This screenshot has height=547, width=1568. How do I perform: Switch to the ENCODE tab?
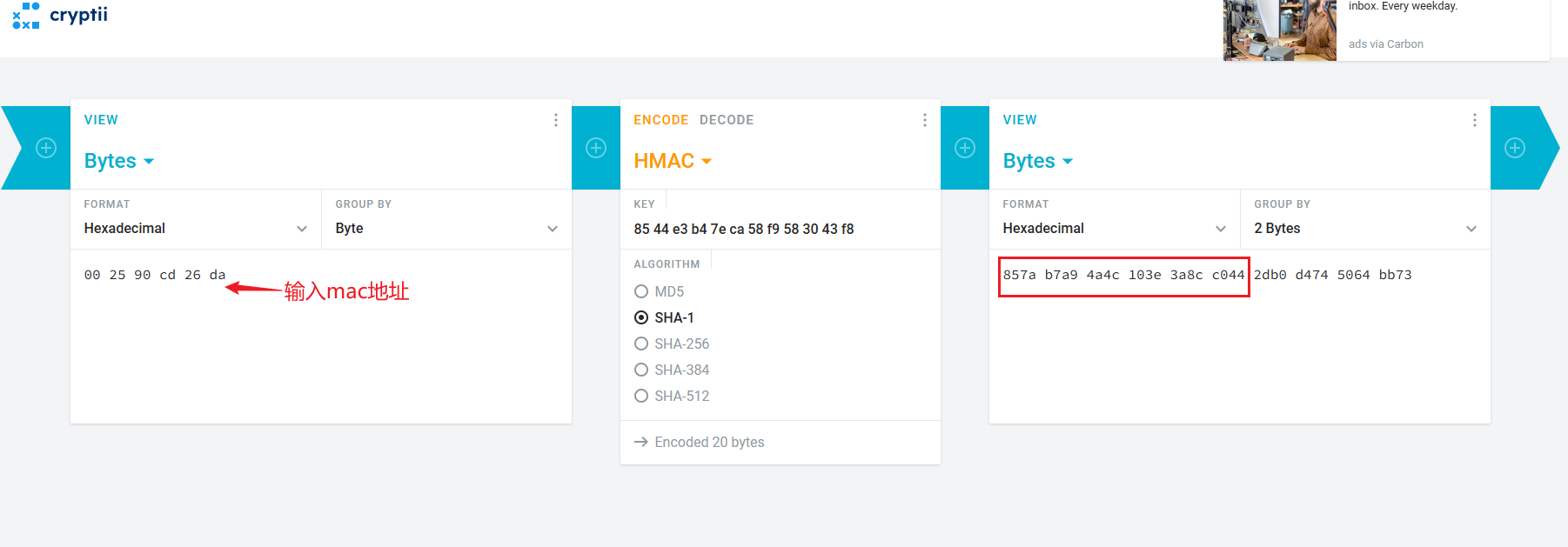coord(660,120)
